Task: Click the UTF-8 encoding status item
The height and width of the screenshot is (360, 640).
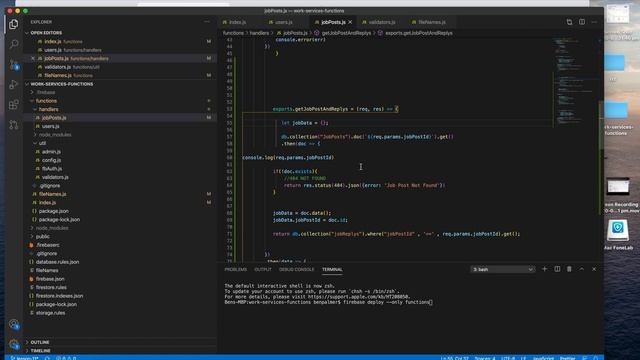Action: [x=508, y=358]
